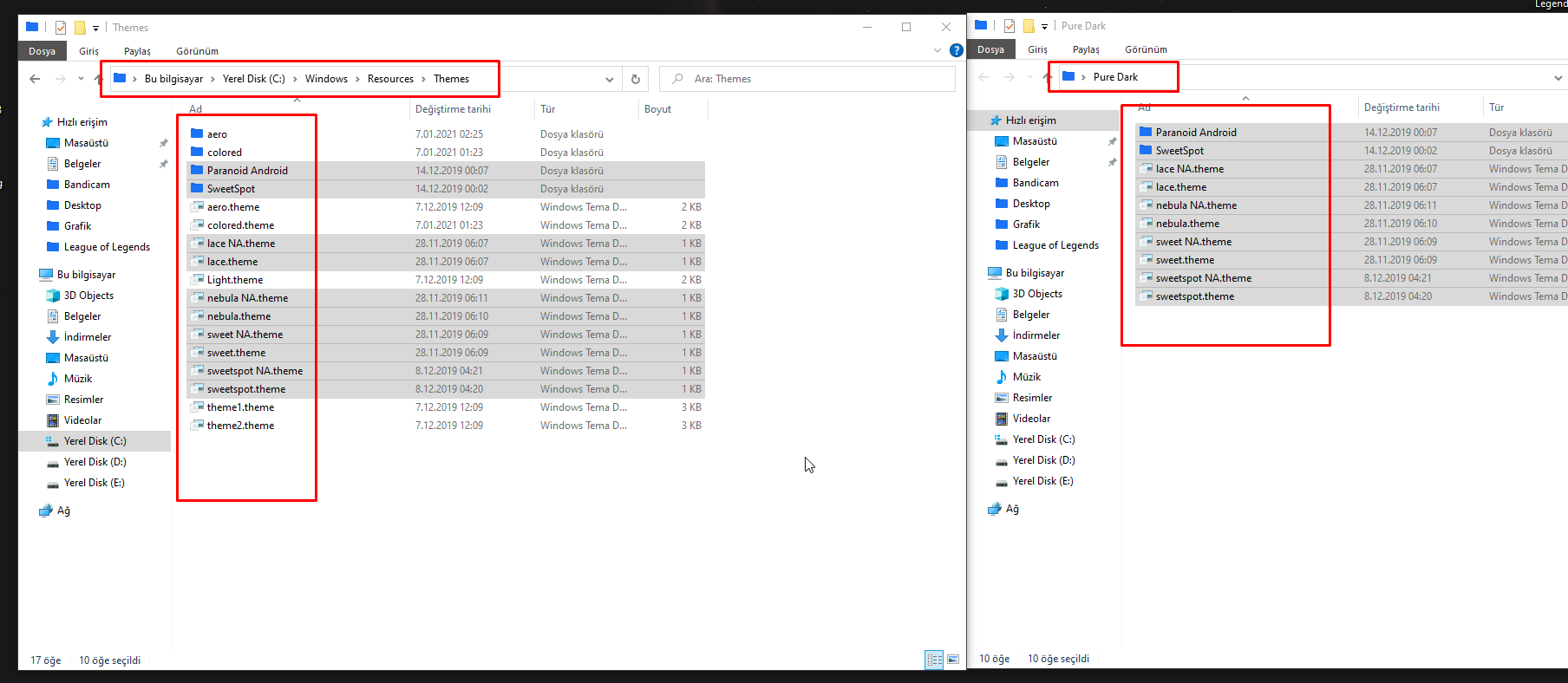
Task: Open recent locations dropdown in Themes window
Action: [x=81, y=79]
